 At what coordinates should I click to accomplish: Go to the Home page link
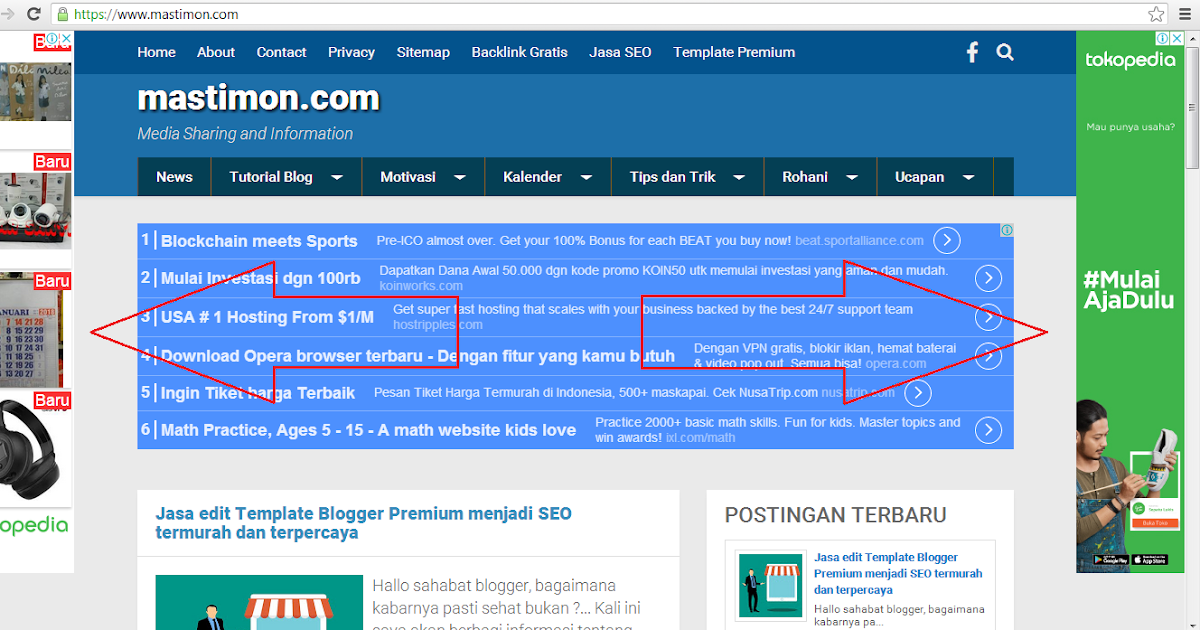tap(156, 52)
